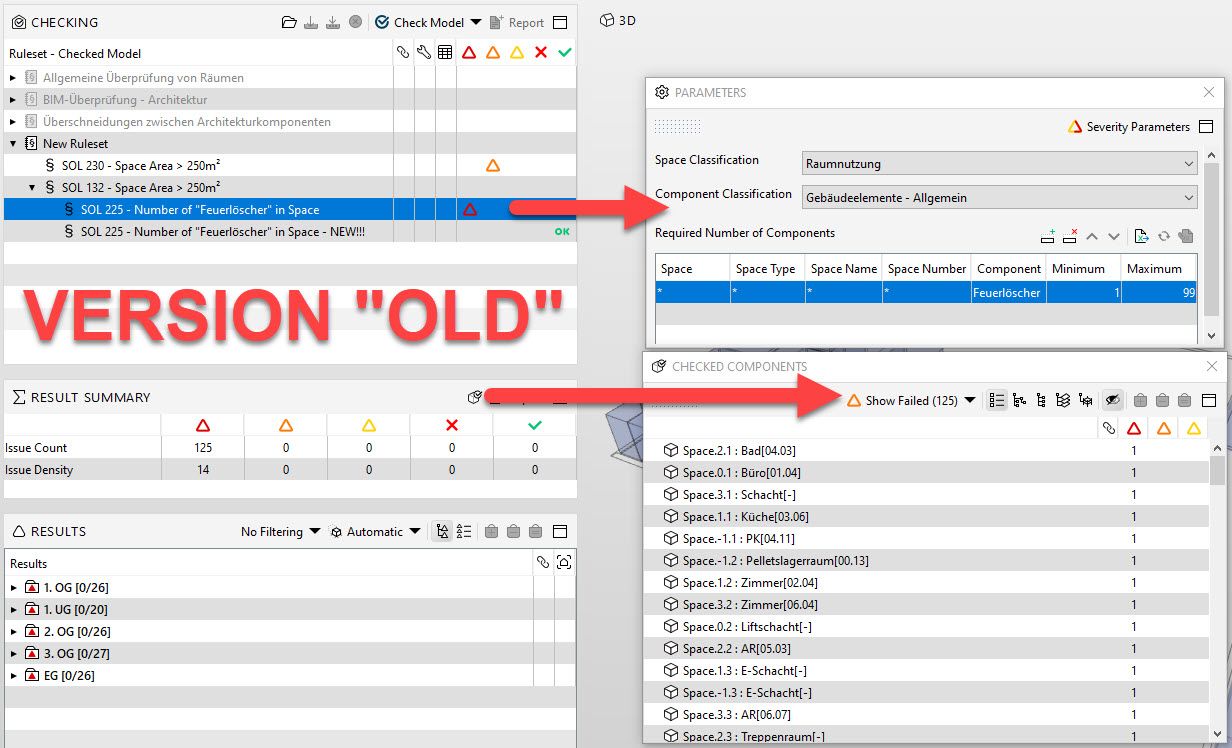Maximize the Checking panel view
The height and width of the screenshot is (748, 1232).
click(x=560, y=22)
